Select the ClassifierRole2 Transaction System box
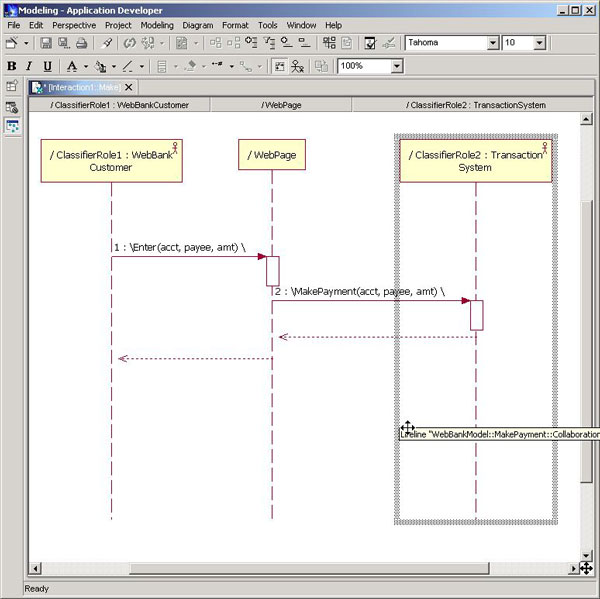Image resolution: width=600 pixels, height=599 pixels. point(476,161)
